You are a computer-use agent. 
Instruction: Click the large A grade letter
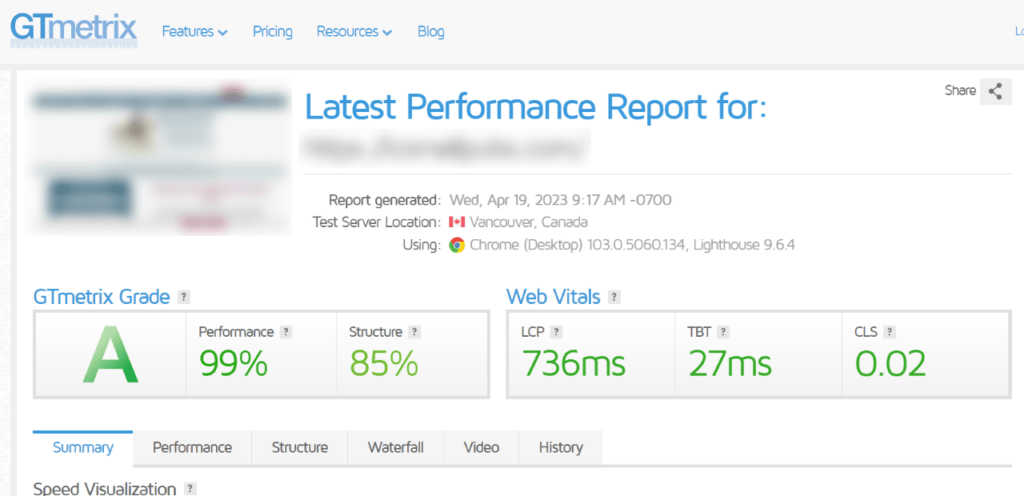click(x=110, y=356)
